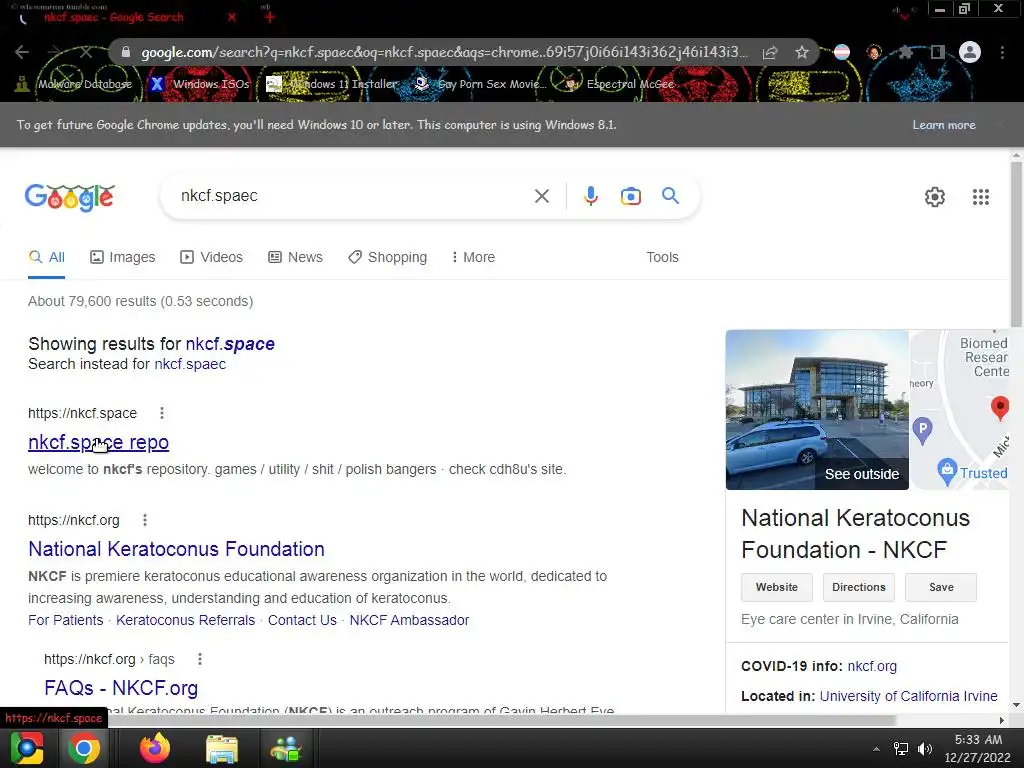Open National Keratoconus Foundation result

[176, 549]
